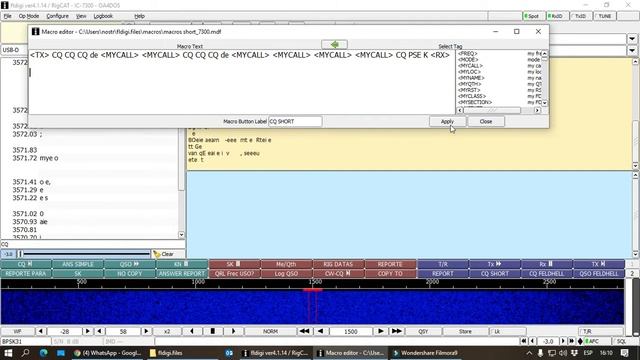Open Outlook icon in the taskbar
The image size is (640, 360).
click(229, 353)
